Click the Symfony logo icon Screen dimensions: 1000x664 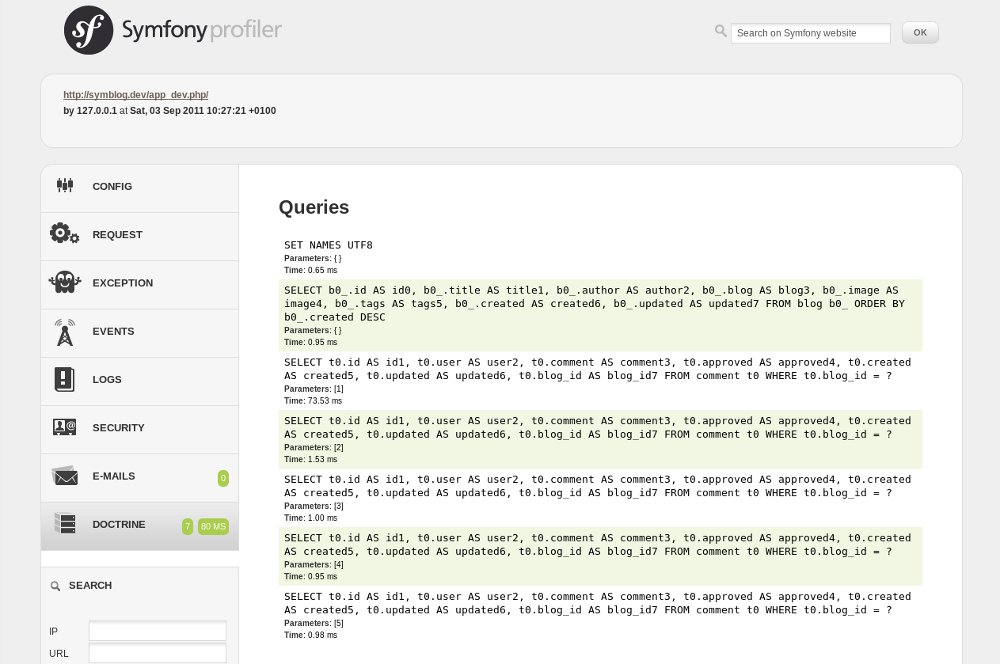pos(89,30)
